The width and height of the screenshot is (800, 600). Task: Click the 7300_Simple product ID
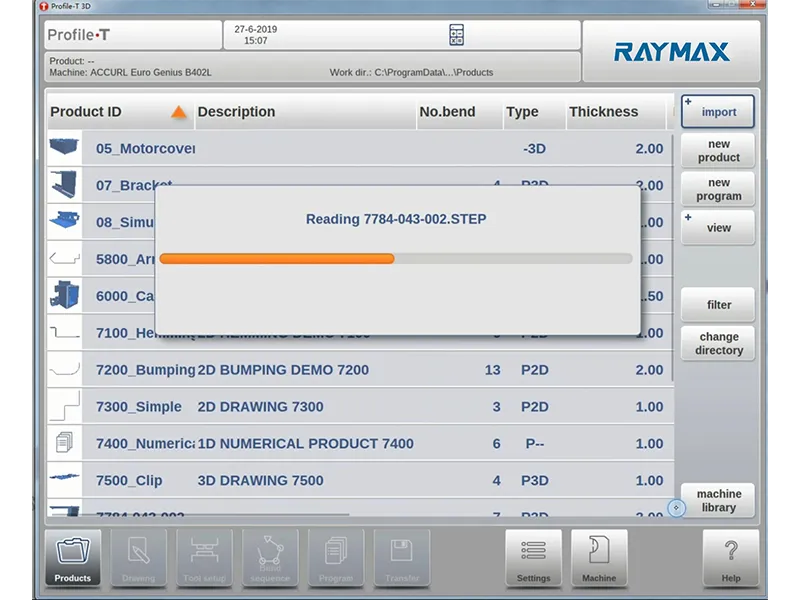(x=139, y=407)
